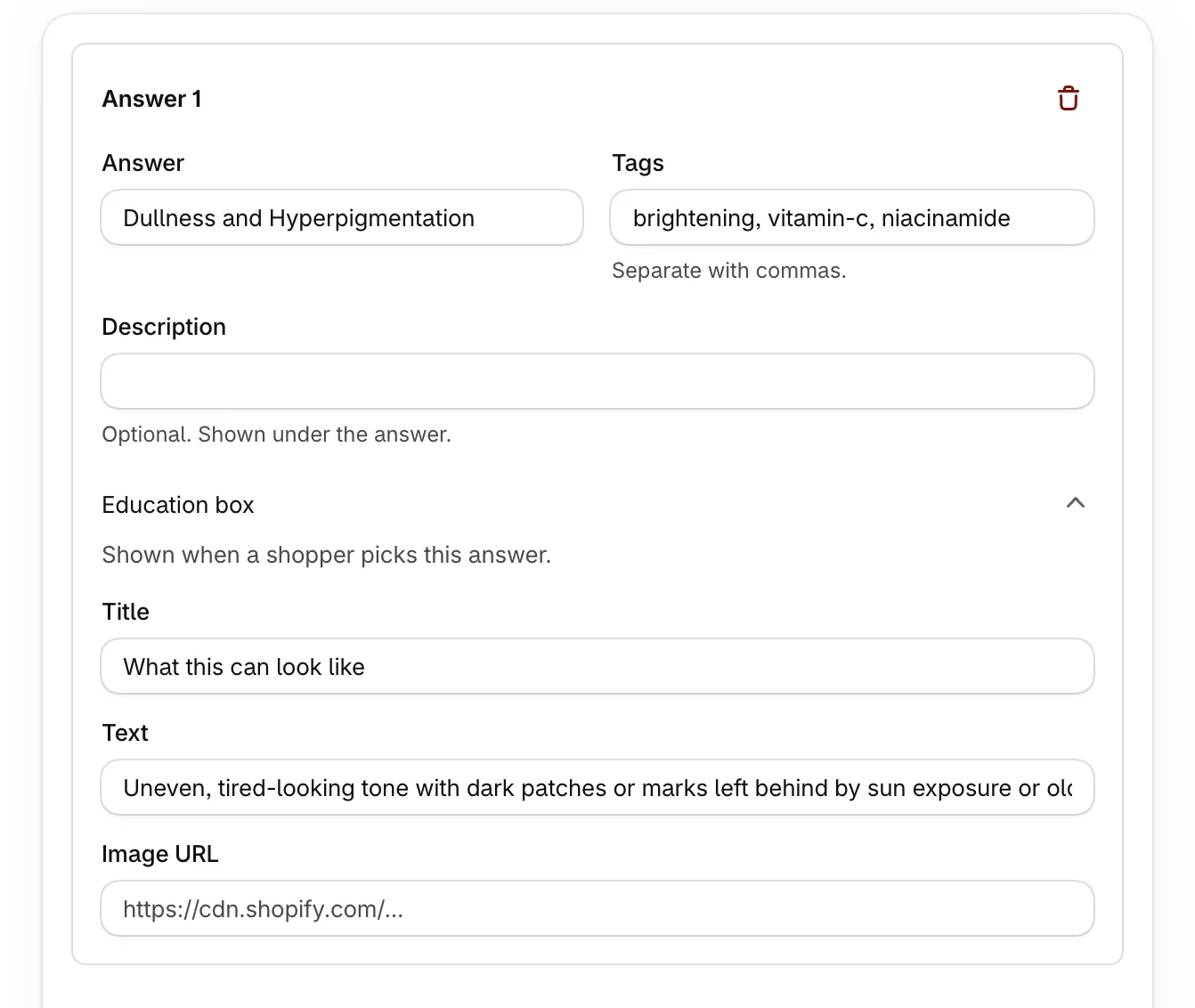The width and height of the screenshot is (1195, 1008).
Task: Delete Answer 1 with the trash icon
Action: click(x=1068, y=98)
